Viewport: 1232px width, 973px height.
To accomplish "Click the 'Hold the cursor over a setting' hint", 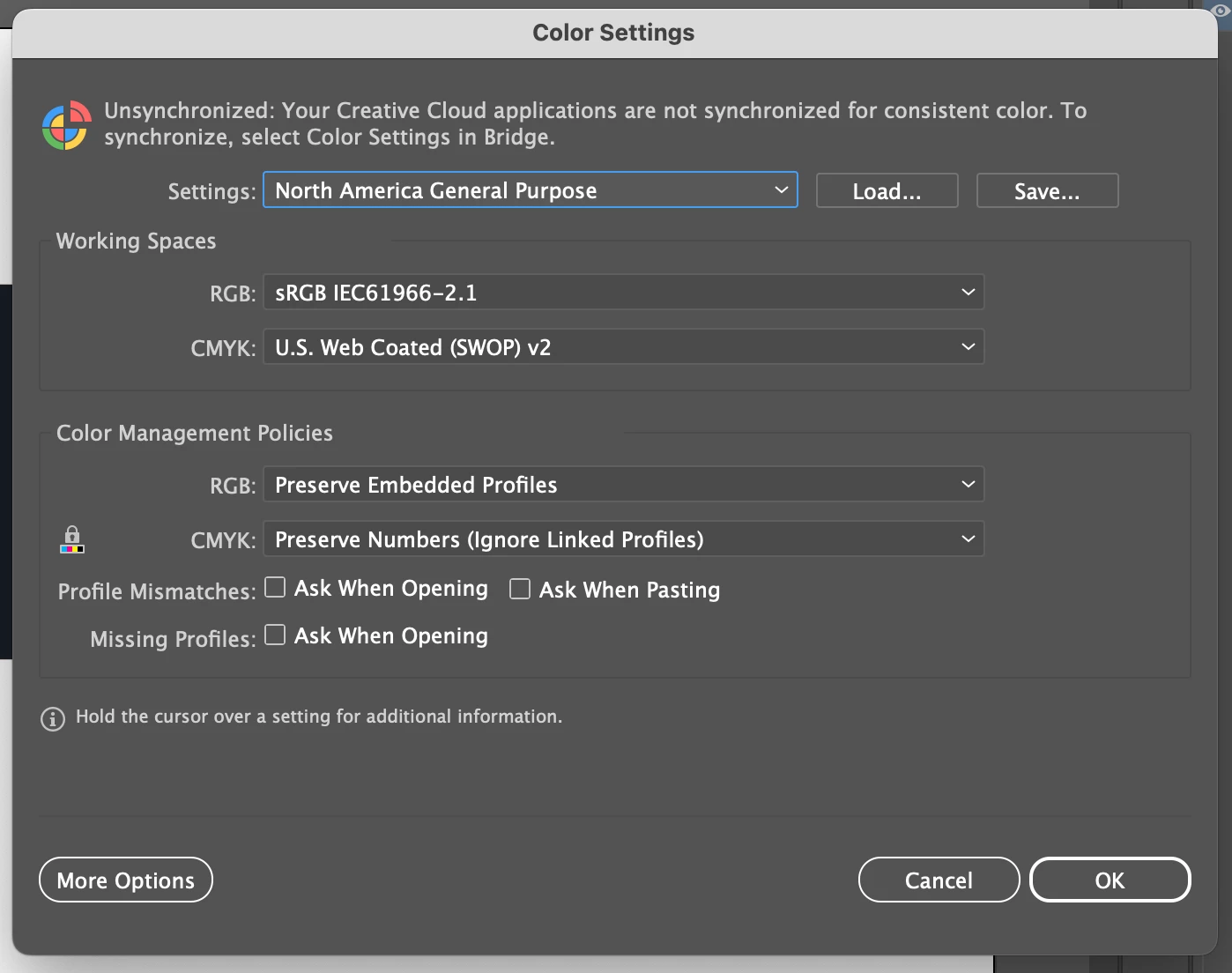I will click(x=319, y=717).
